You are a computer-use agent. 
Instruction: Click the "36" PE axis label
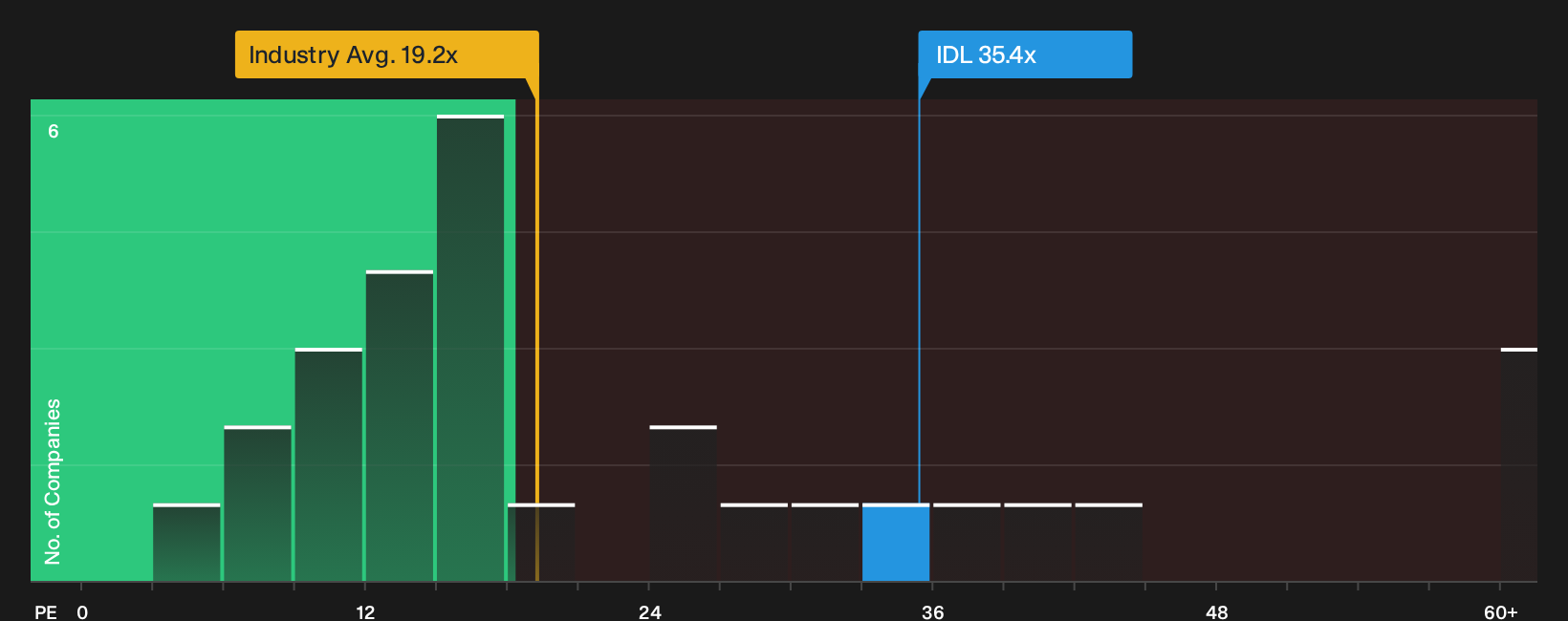[x=932, y=611]
